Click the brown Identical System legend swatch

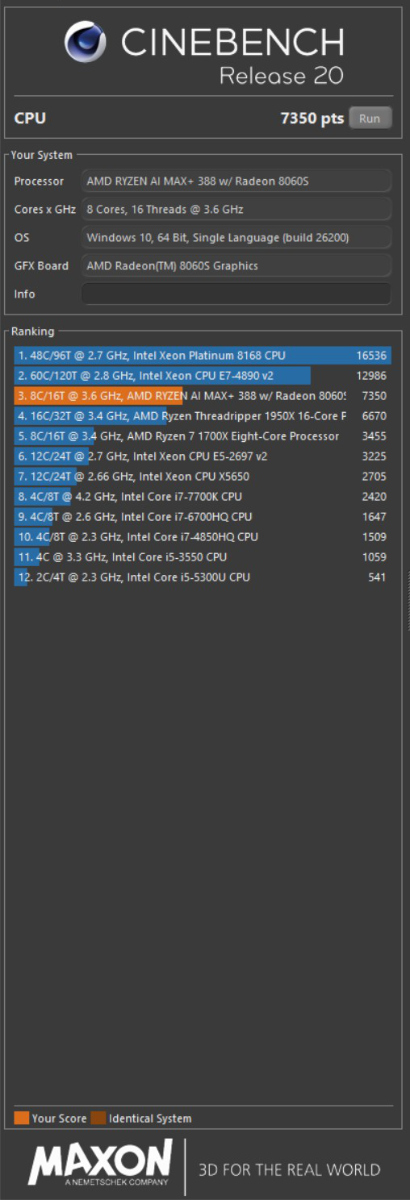pyautogui.click(x=98, y=1119)
